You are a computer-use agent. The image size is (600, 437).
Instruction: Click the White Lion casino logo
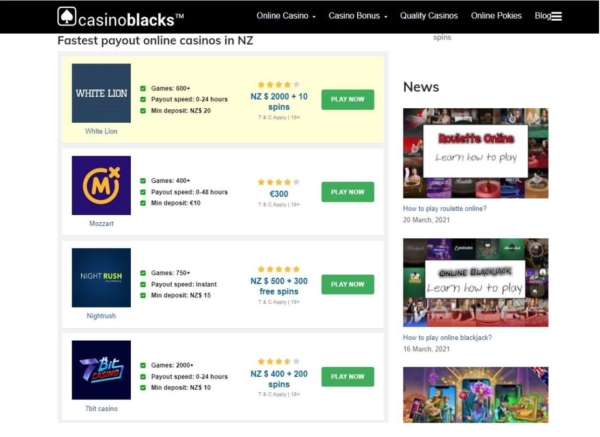click(x=101, y=93)
